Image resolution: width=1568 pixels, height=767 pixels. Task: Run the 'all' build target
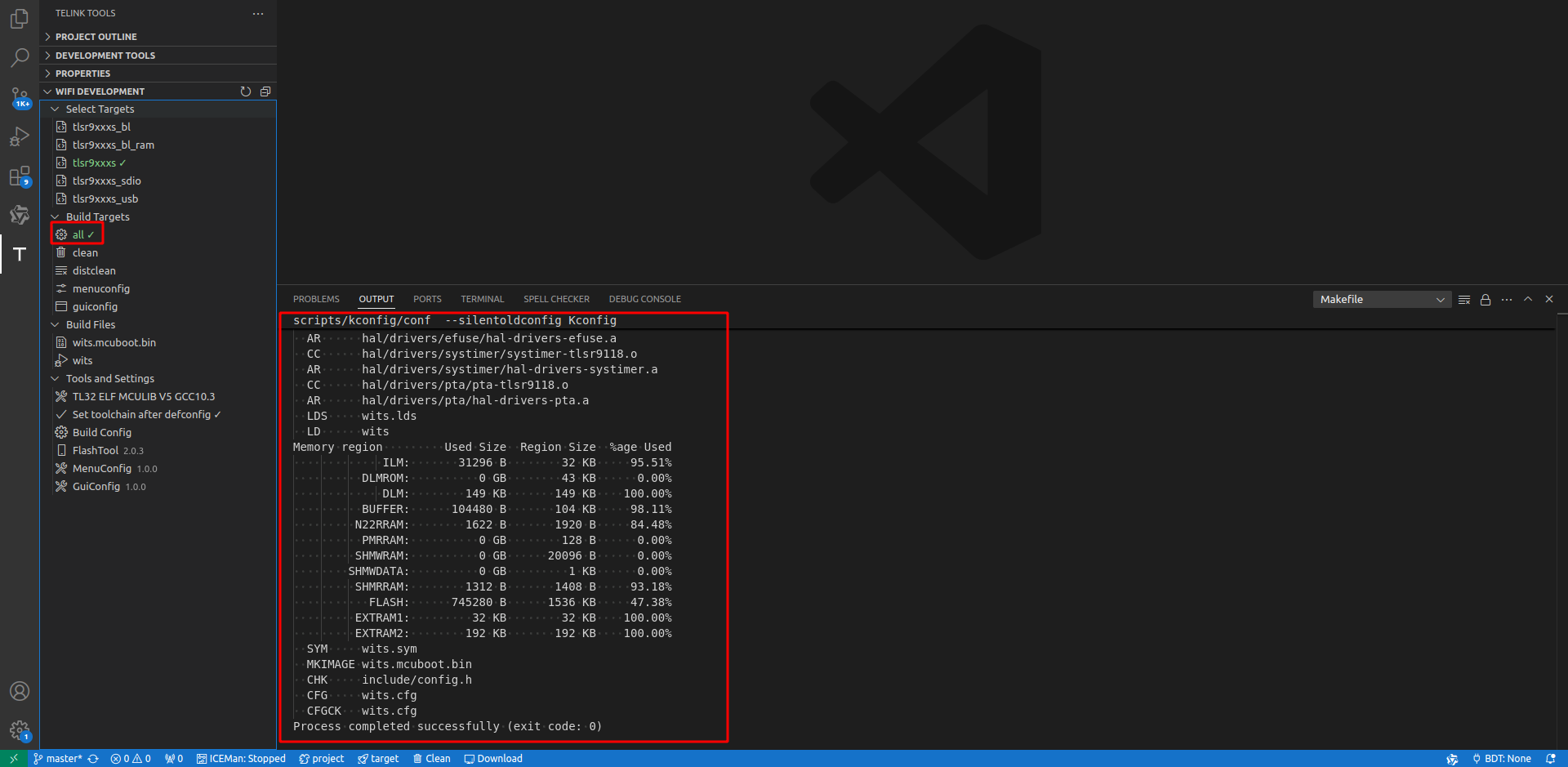(x=78, y=235)
